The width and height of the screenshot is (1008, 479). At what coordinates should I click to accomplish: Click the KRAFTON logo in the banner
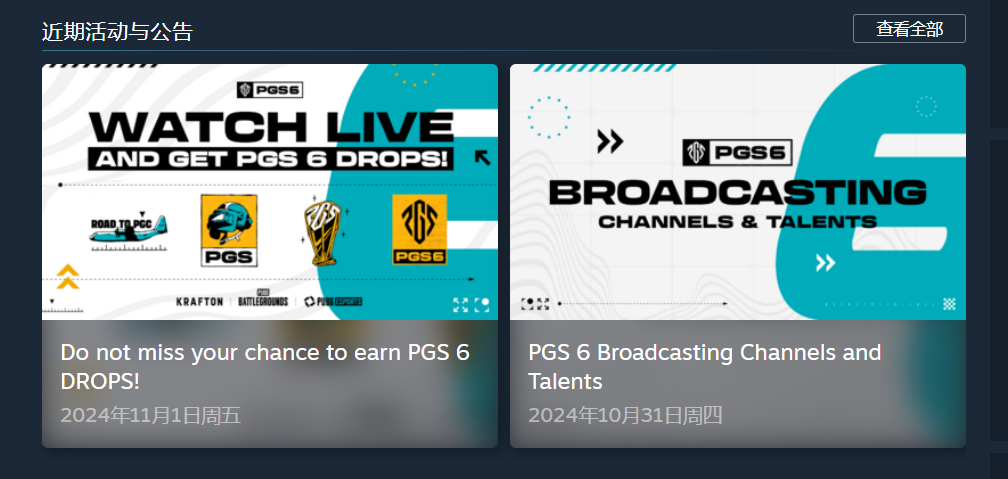pyautogui.click(x=200, y=302)
